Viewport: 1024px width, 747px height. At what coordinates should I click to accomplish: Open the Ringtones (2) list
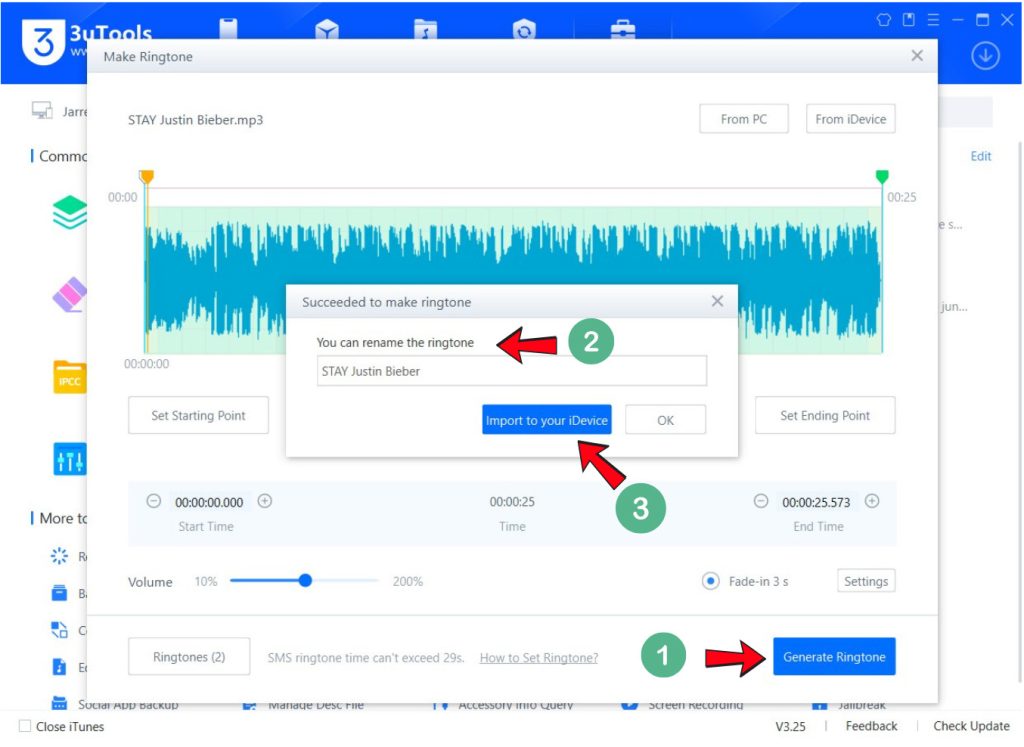click(x=189, y=656)
